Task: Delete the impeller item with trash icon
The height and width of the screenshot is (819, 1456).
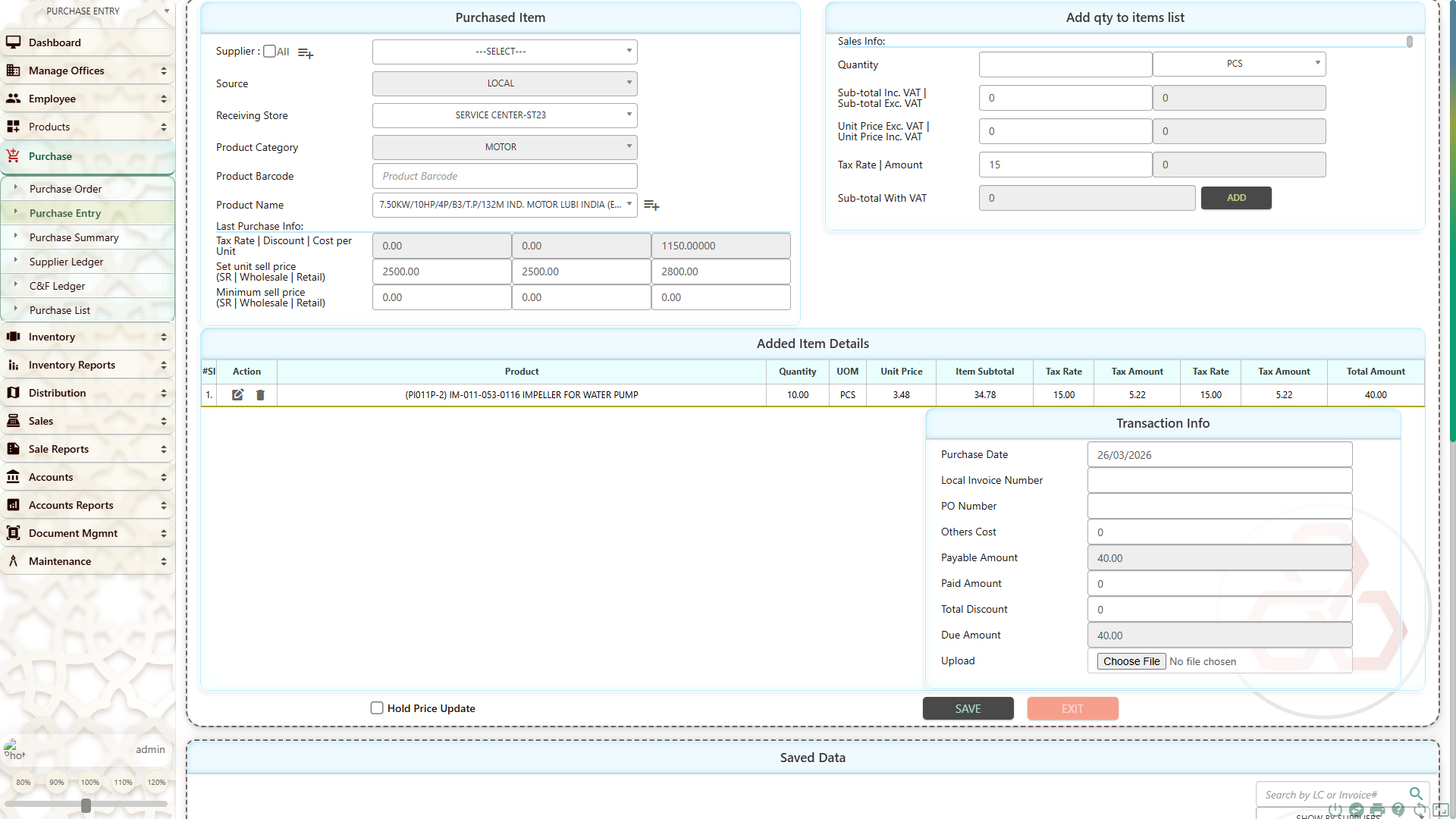Action: click(x=260, y=394)
